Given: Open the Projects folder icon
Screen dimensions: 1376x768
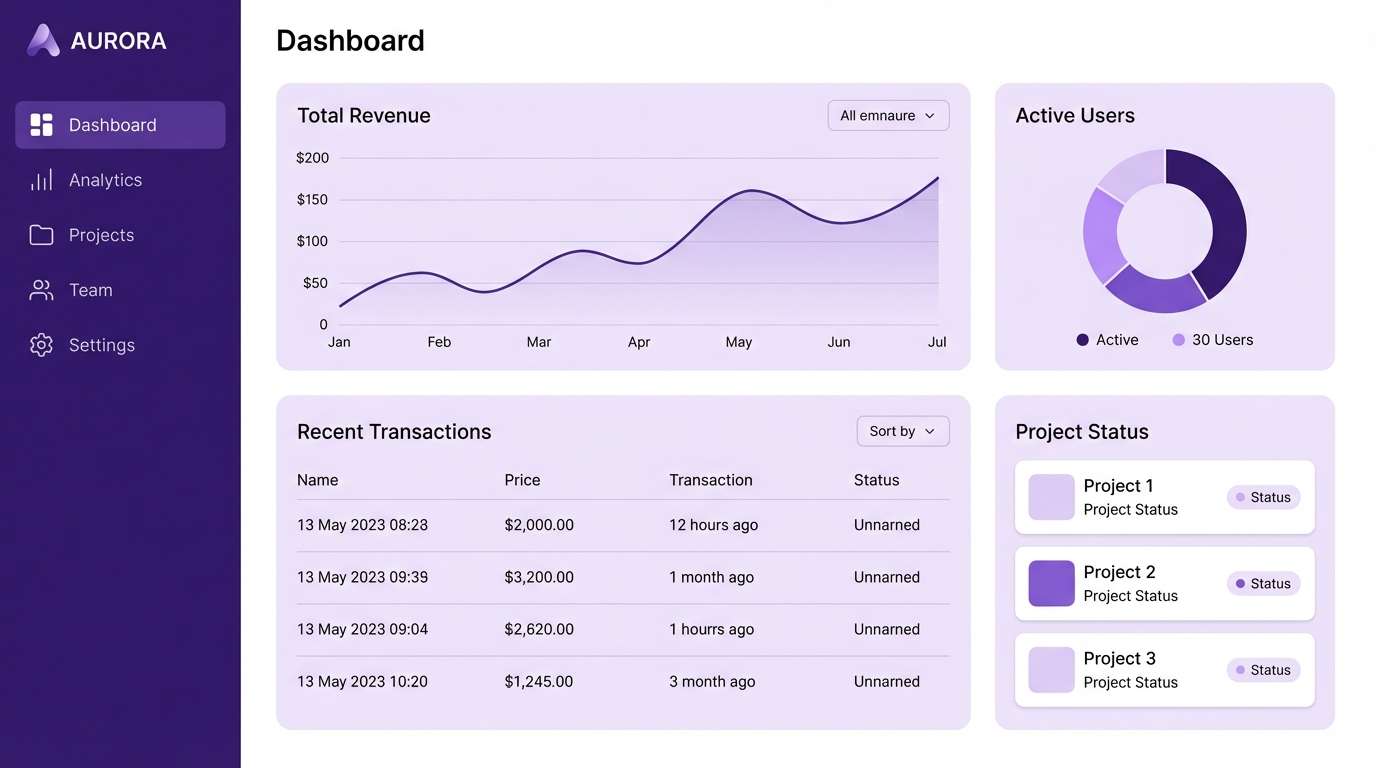Looking at the screenshot, I should coord(41,234).
